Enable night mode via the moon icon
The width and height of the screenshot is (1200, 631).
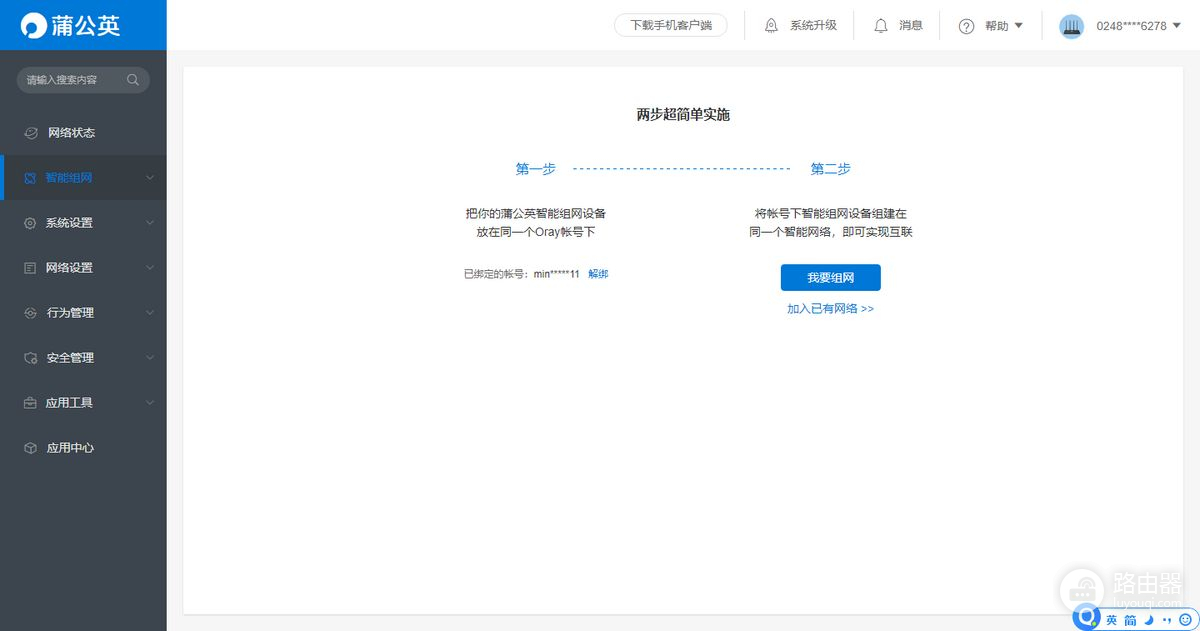[1148, 620]
